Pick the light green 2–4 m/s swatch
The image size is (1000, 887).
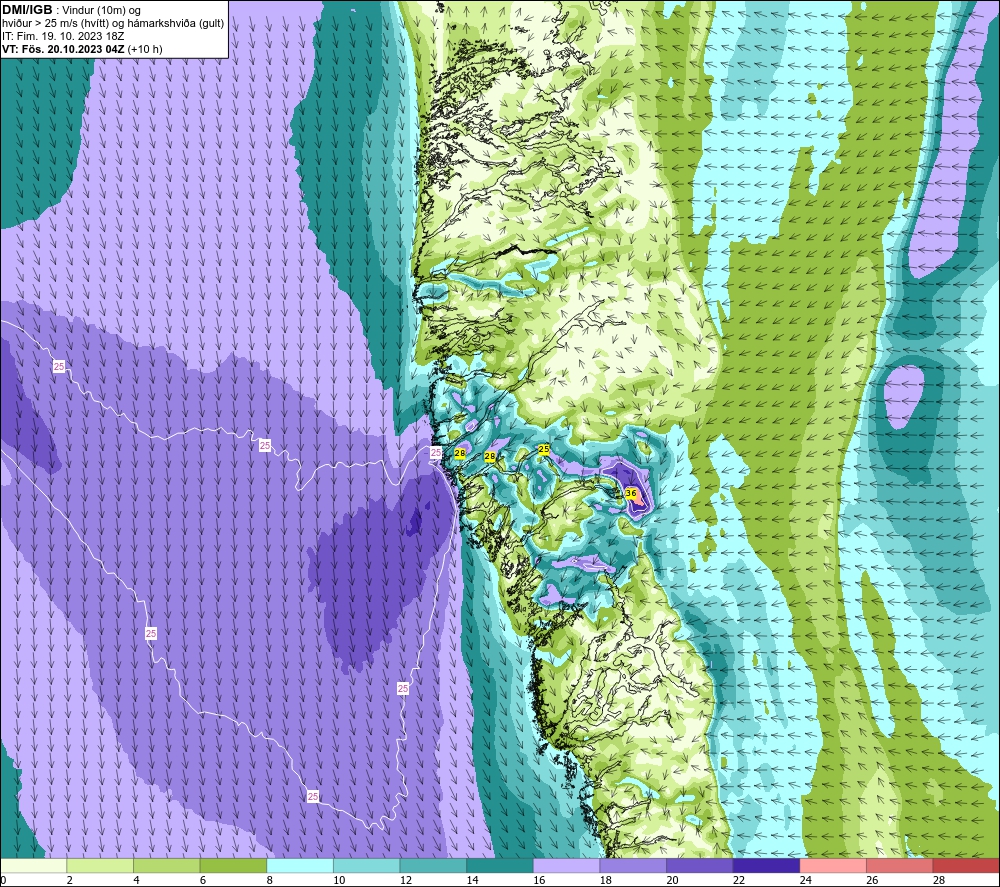(99, 866)
